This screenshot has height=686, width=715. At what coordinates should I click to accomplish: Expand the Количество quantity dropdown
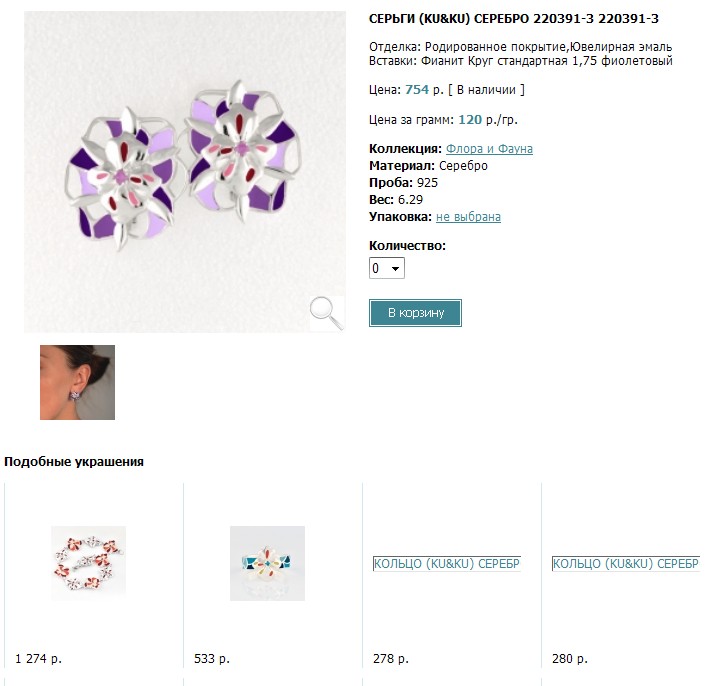click(x=387, y=268)
